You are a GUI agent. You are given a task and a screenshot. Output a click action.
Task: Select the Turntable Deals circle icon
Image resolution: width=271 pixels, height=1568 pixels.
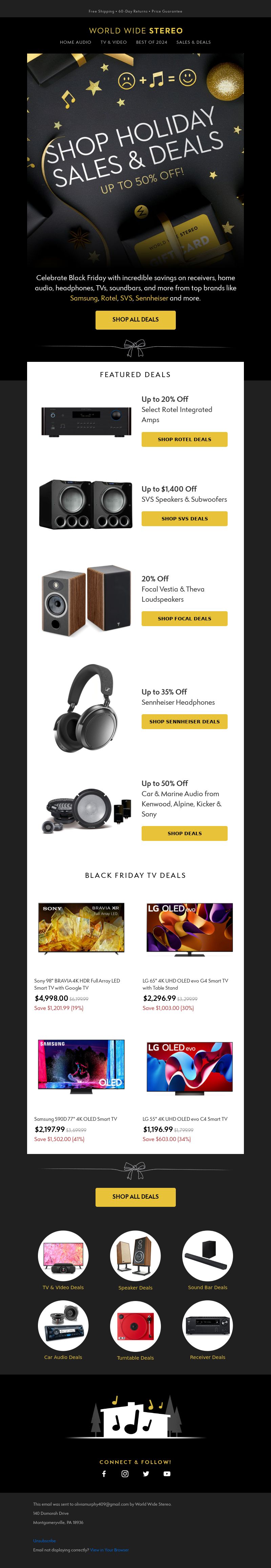click(135, 1326)
